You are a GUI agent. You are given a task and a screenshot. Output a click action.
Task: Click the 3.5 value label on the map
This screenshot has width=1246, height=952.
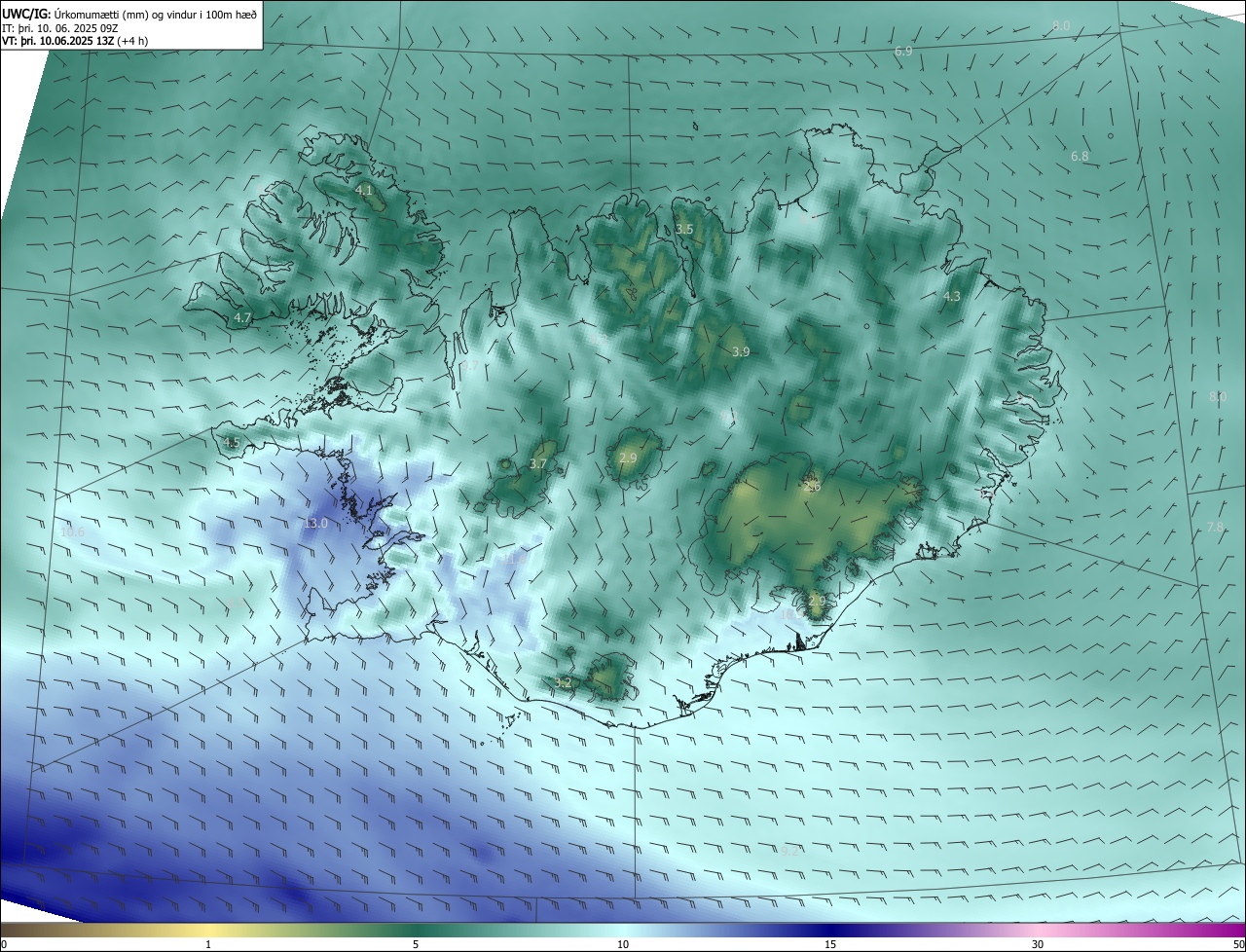point(684,230)
